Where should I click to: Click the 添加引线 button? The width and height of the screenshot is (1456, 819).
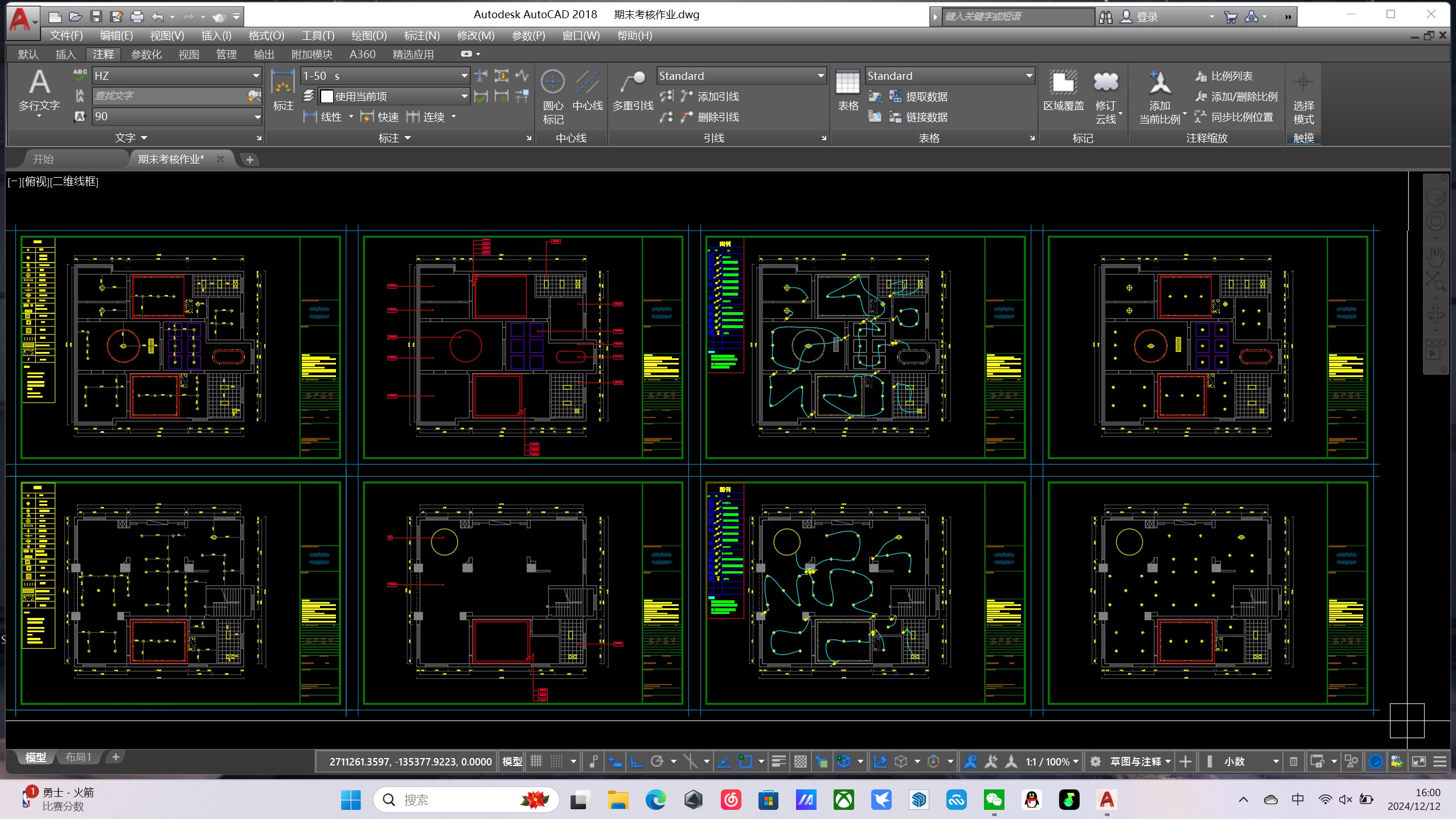point(717,96)
